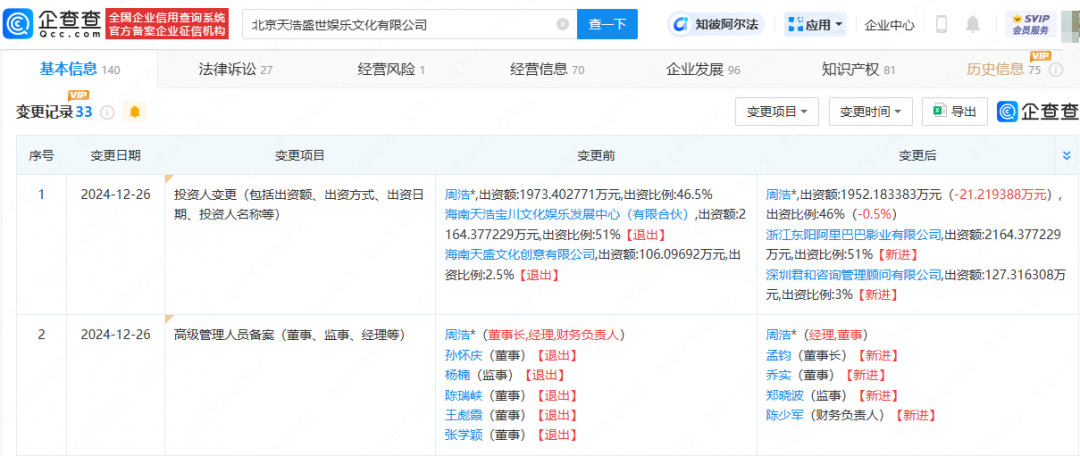The height and width of the screenshot is (456, 1080).
Task: Open 浙江东阳阿里巴巴影业有限公司 link
Action: [853, 234]
